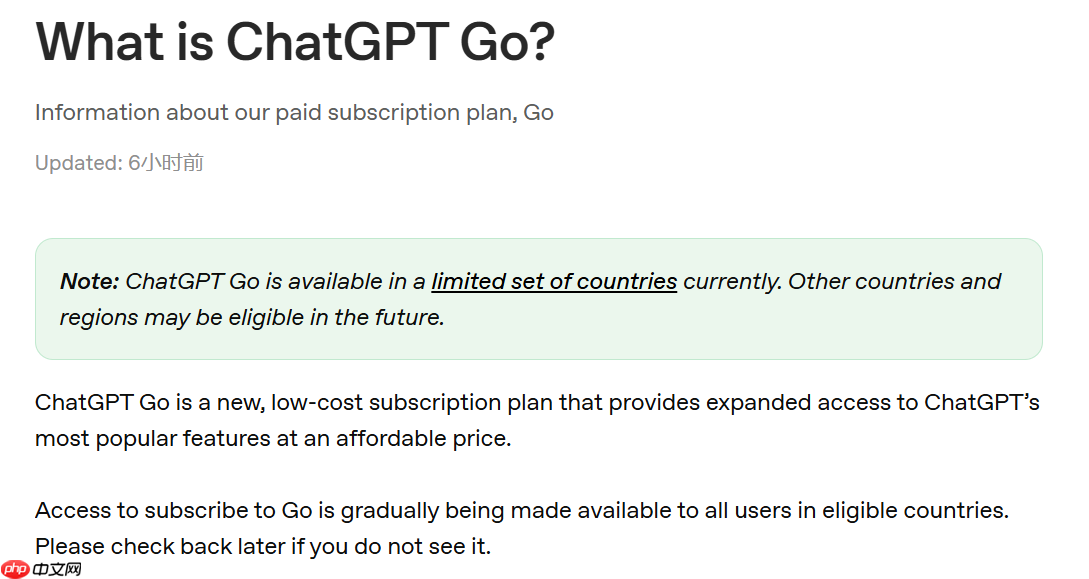
Task: Open the "limited set of countries" link
Action: (x=554, y=282)
